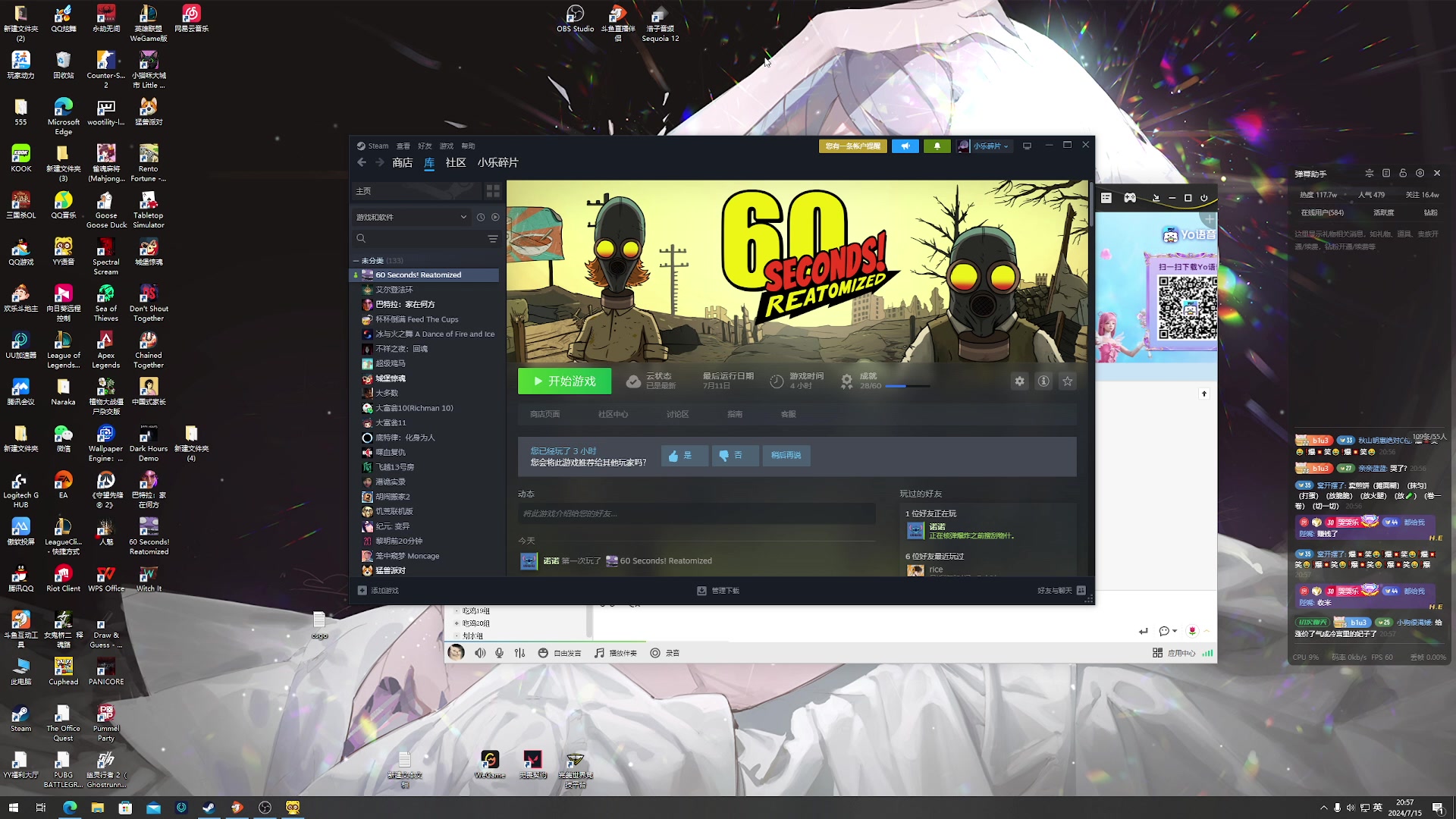Click the achievements progress bar

click(x=906, y=387)
